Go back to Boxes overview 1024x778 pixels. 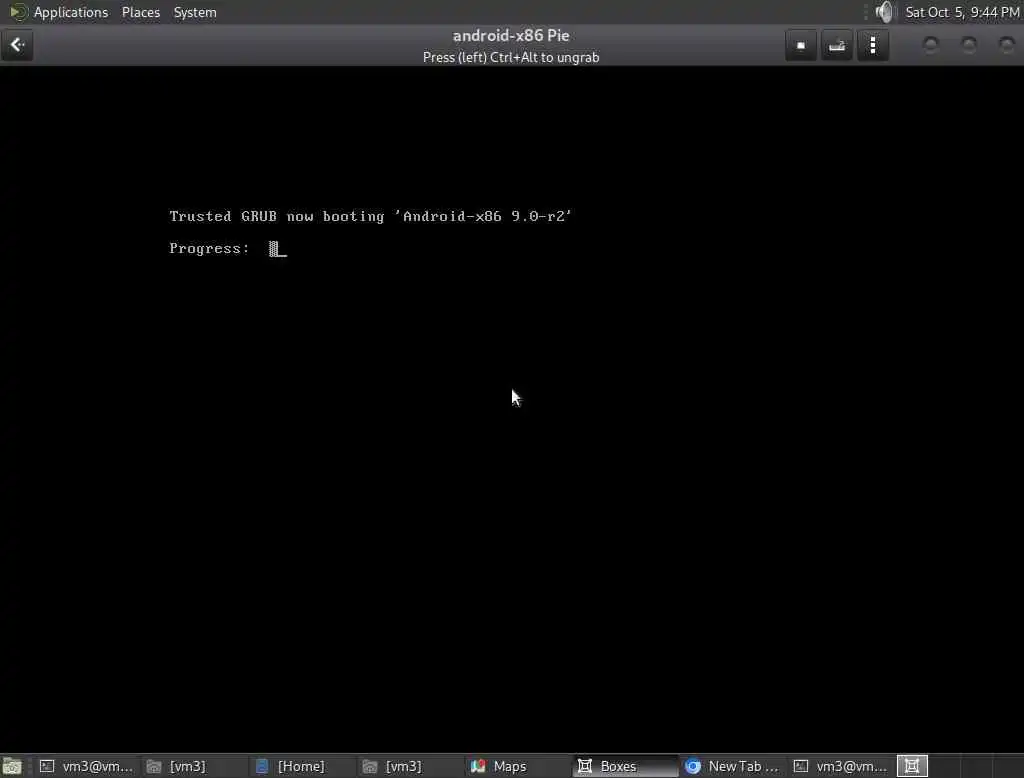(17, 45)
